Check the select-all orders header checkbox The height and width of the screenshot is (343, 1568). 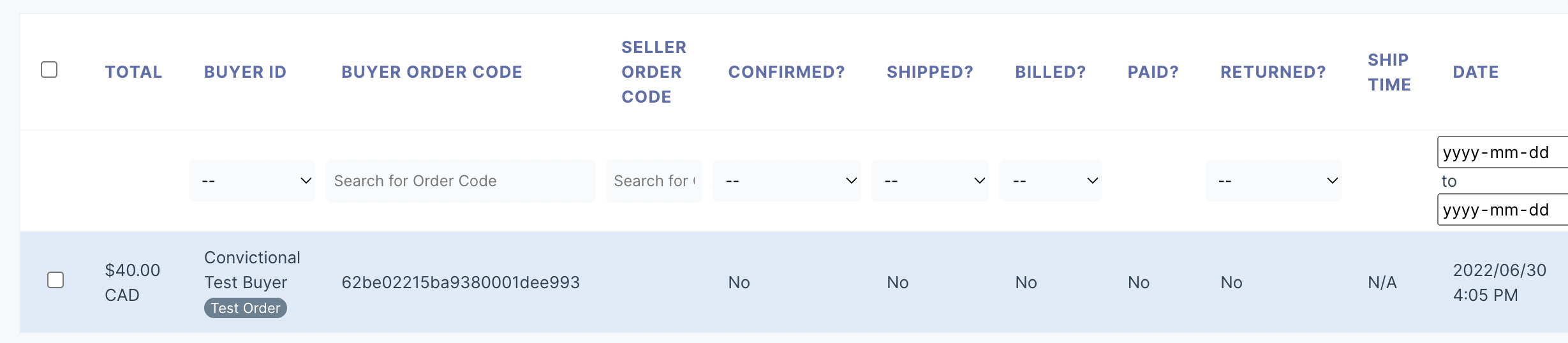(x=49, y=69)
